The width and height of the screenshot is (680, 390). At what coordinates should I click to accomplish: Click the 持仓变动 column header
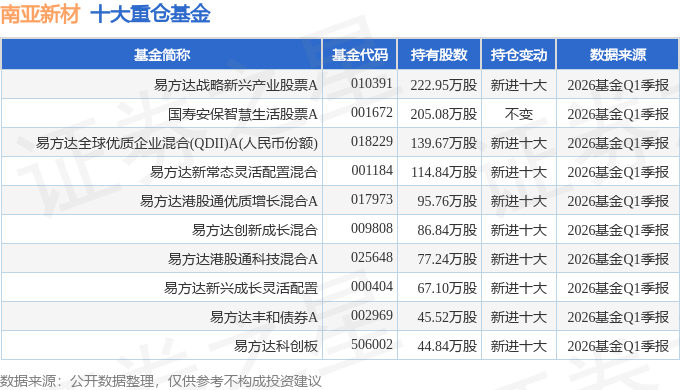point(519,55)
